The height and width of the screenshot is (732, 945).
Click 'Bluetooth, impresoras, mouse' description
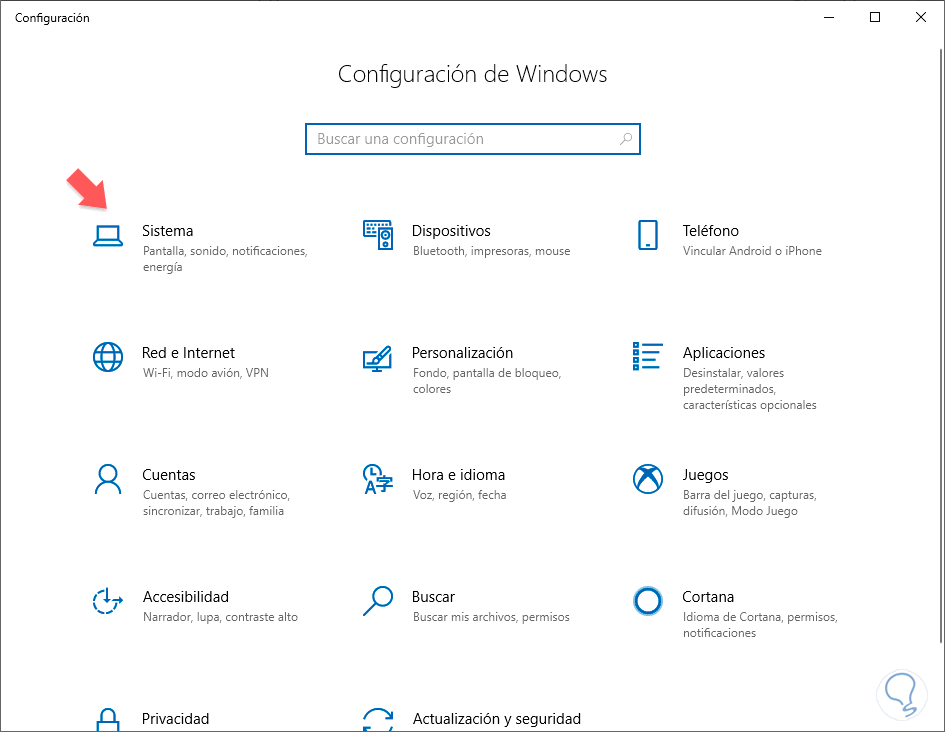coord(491,251)
